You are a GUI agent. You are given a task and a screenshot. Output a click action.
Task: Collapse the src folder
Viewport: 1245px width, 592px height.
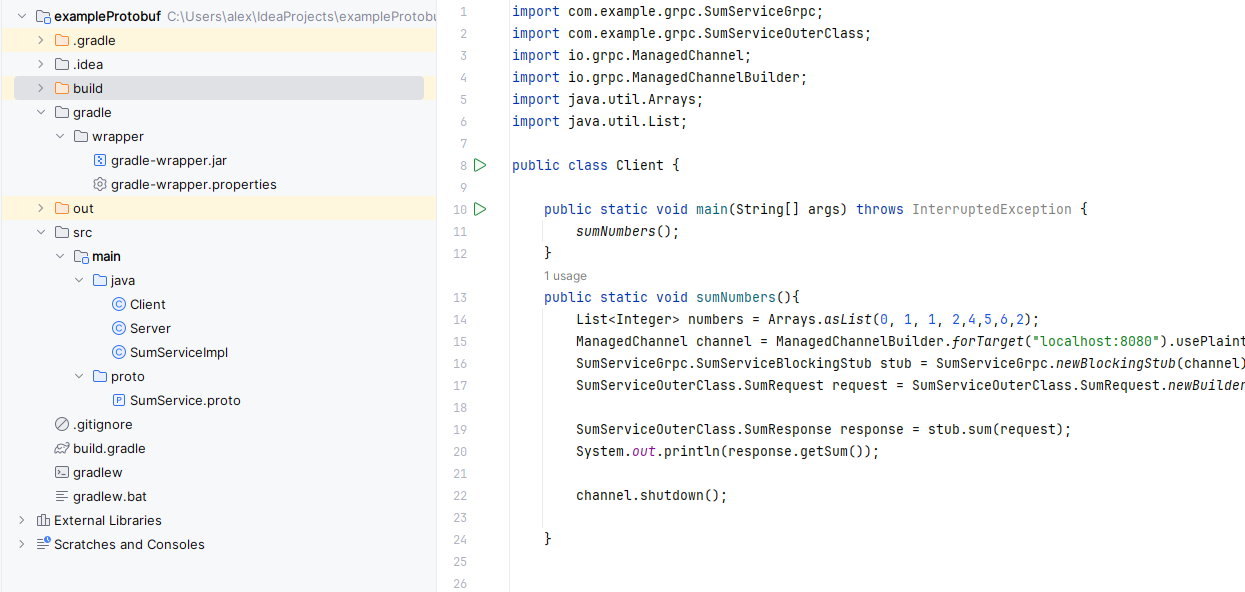[41, 233]
